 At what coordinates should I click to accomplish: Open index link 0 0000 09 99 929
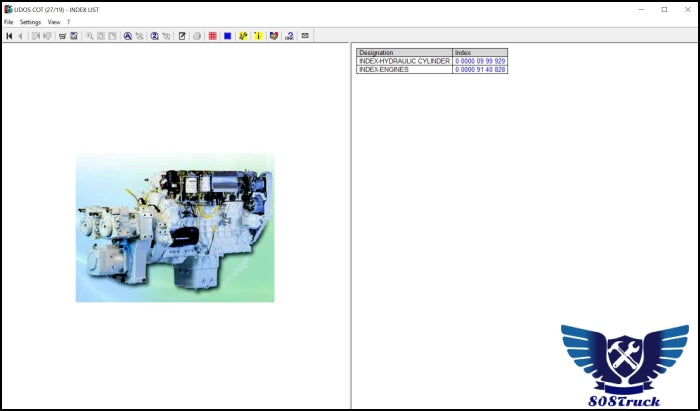coord(480,61)
